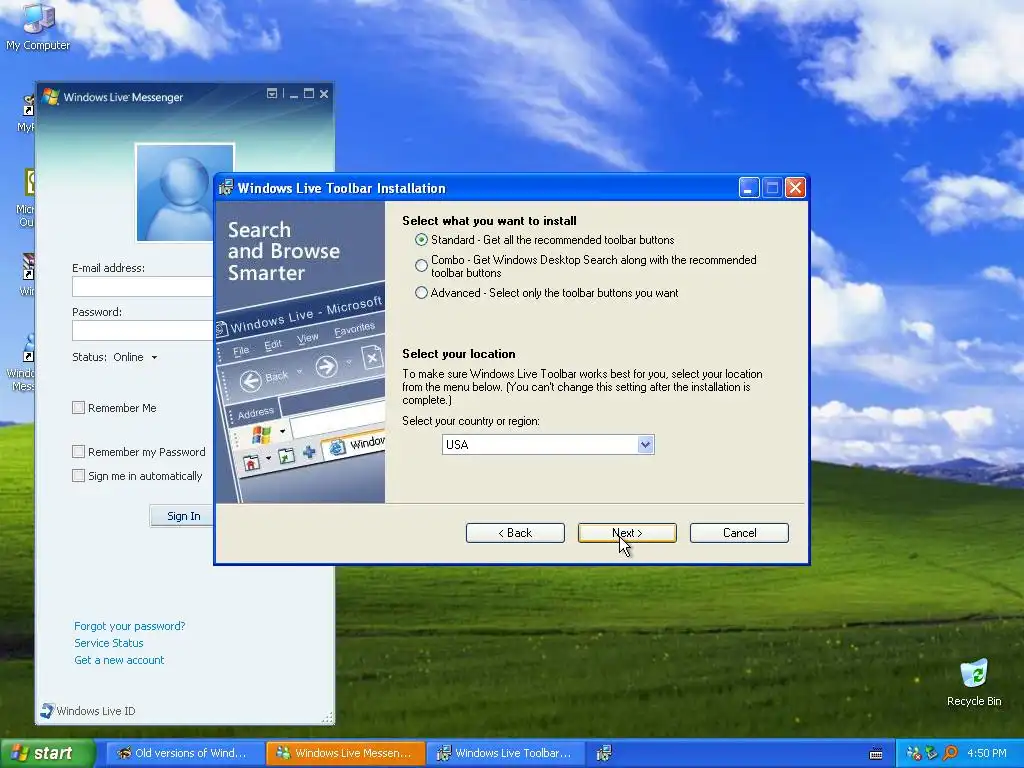Screen dimensions: 1024x768
Task: Open My Computer desktop icon
Action: 38,26
